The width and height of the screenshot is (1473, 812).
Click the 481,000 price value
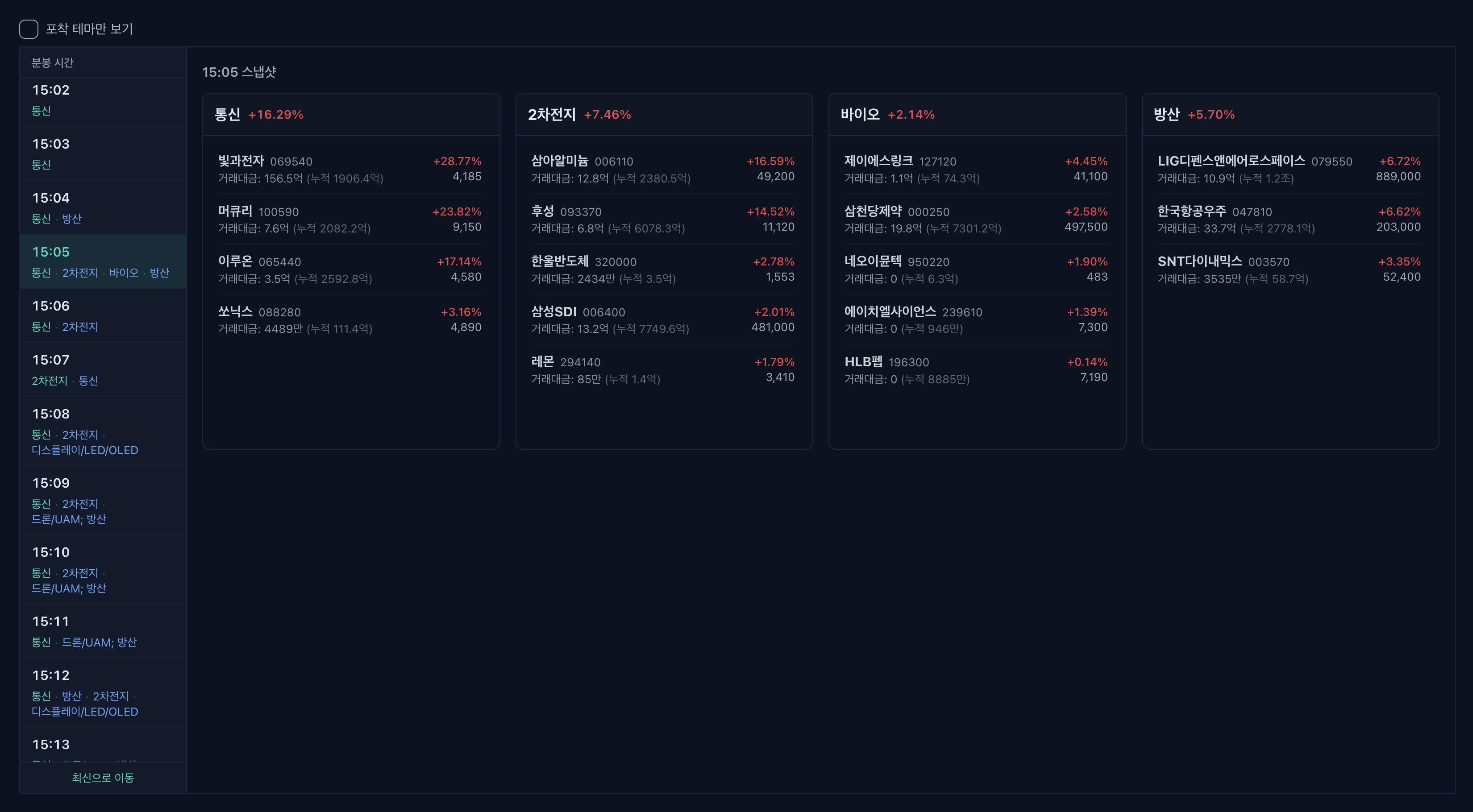773,327
